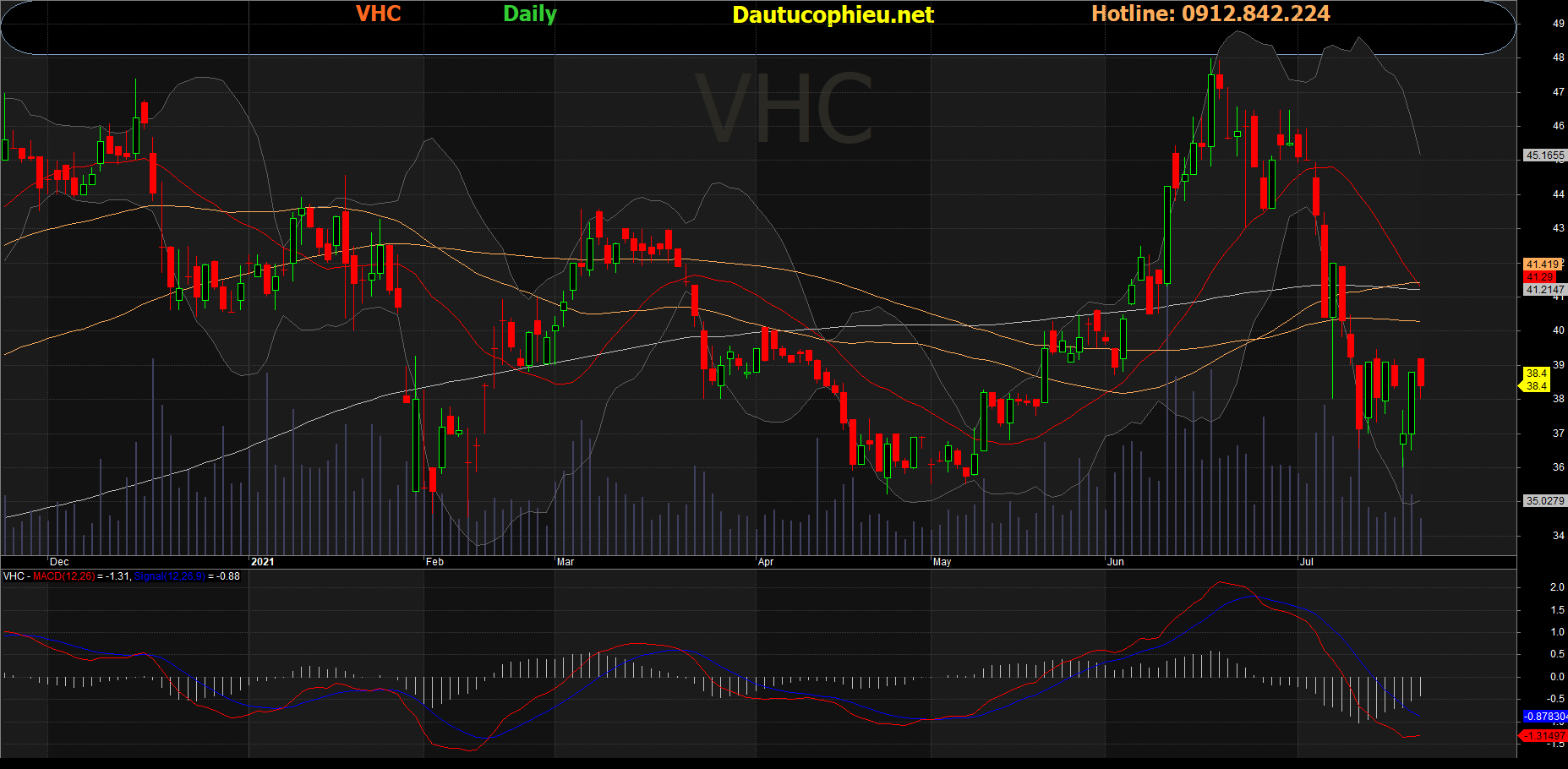Click the Feb marker on time axis
1568x769 pixels.
point(434,562)
